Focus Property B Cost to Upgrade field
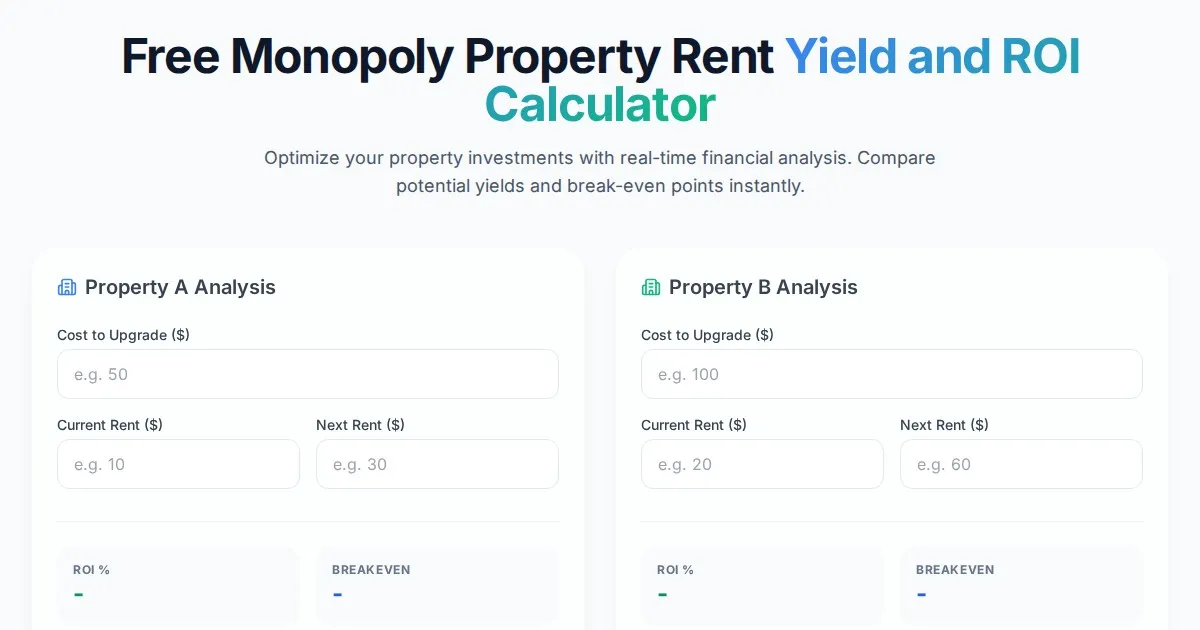 click(x=891, y=374)
